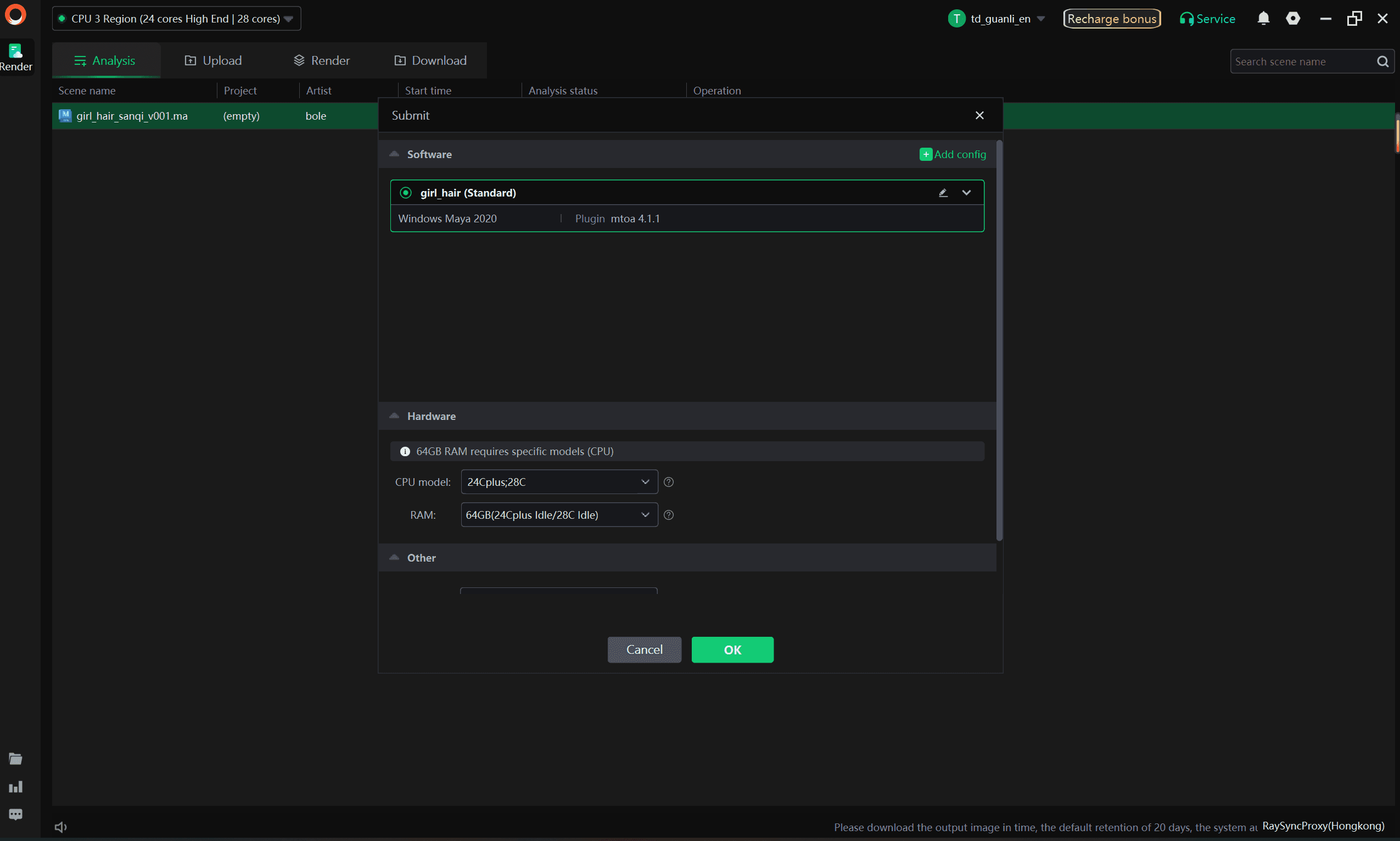Viewport: 1400px width, 841px height.
Task: Click the help icon beside RAM dropdown
Action: [668, 514]
